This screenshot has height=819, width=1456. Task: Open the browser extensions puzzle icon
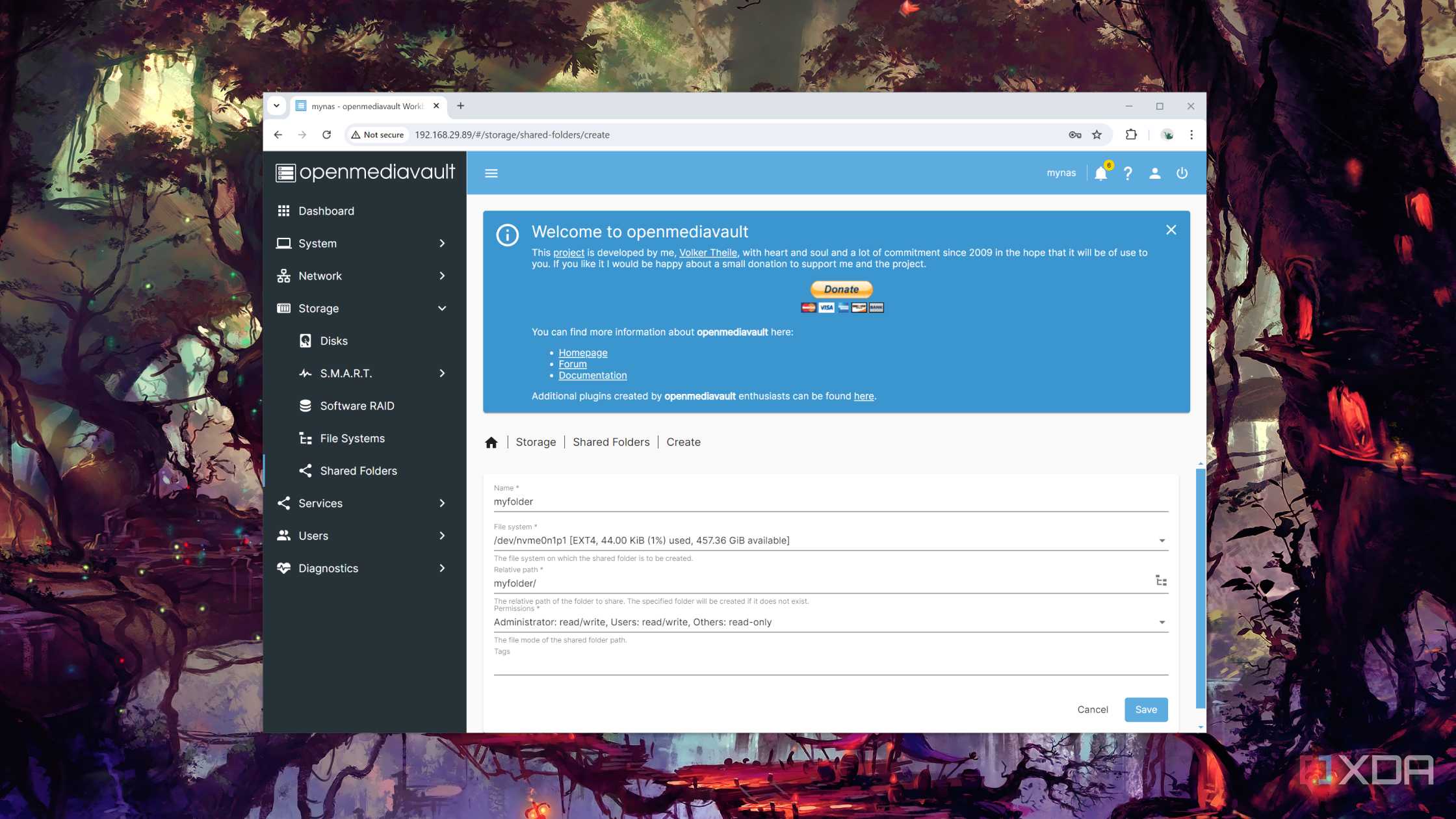click(1132, 135)
